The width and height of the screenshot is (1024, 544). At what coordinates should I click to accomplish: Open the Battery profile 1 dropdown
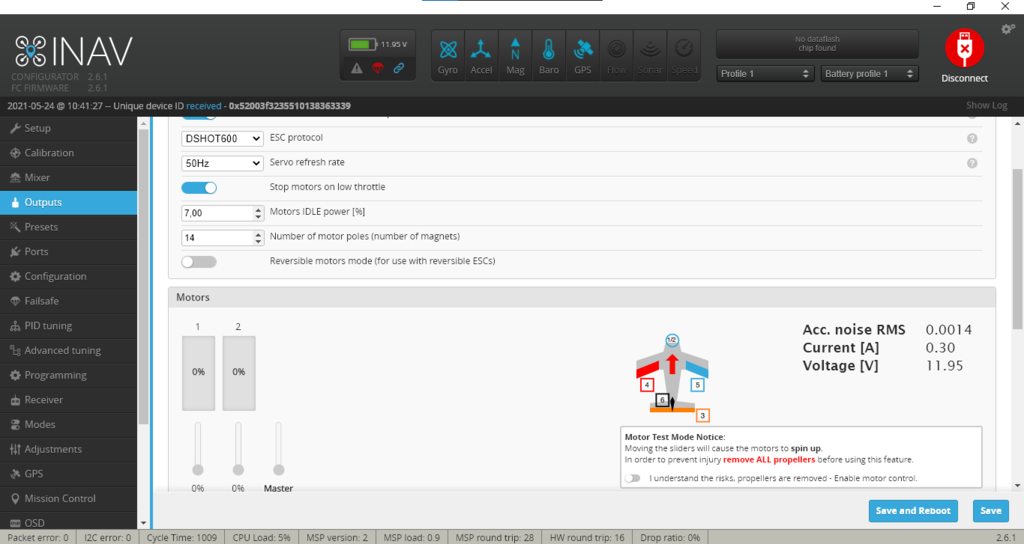pos(868,74)
